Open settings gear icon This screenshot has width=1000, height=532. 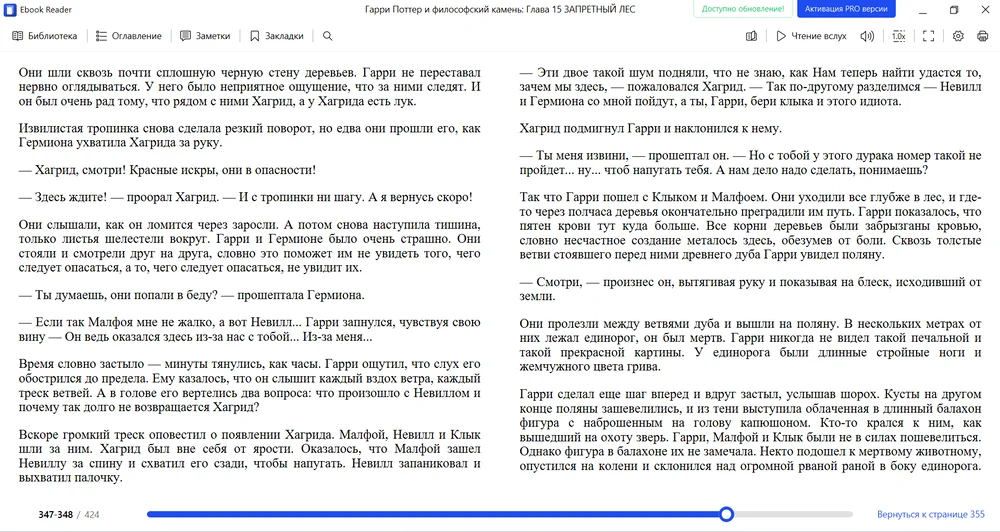[958, 36]
